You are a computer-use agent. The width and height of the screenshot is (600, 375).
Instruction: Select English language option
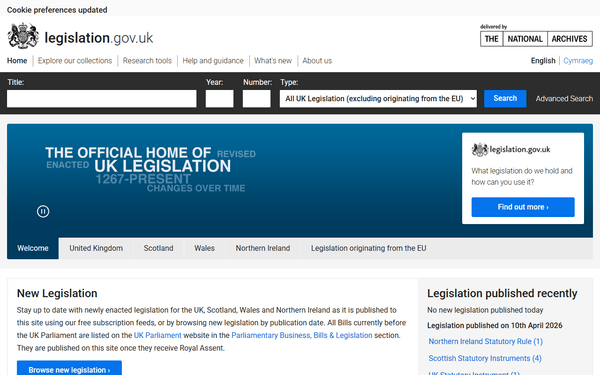click(543, 60)
